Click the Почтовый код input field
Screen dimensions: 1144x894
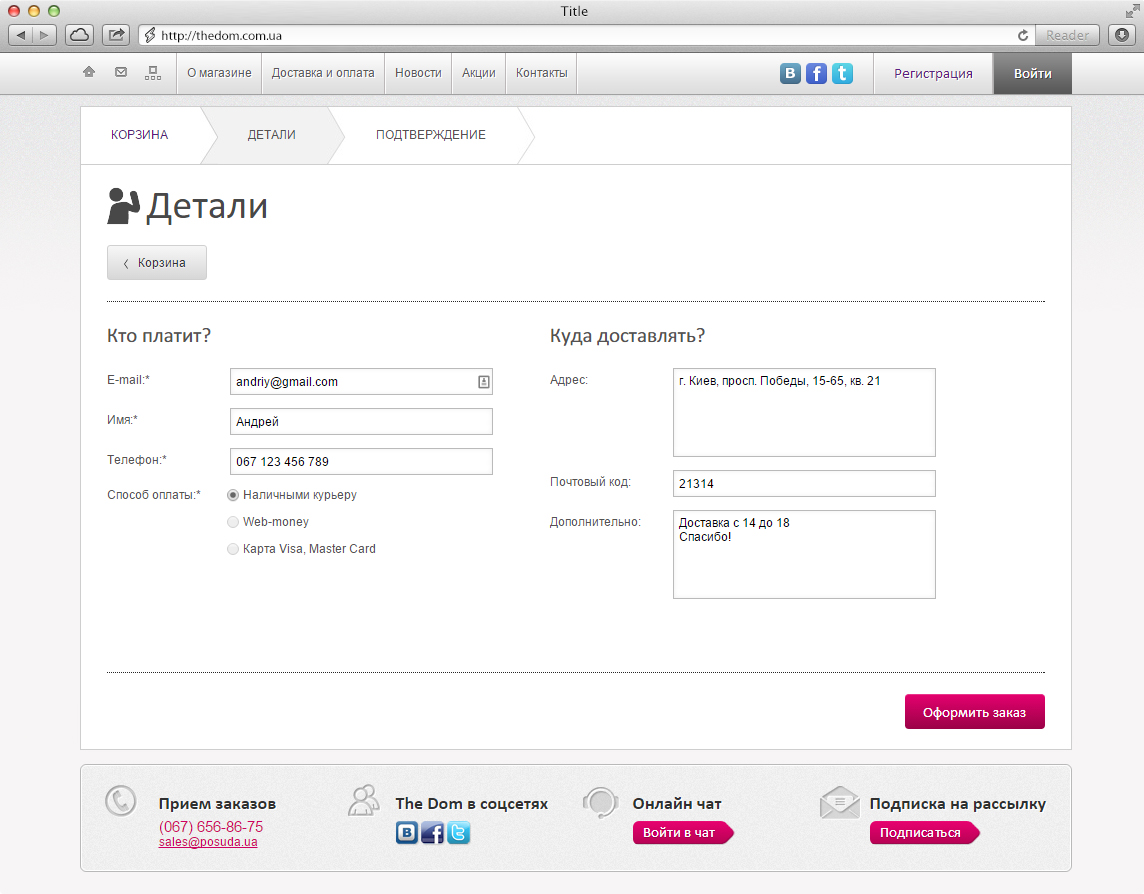pyautogui.click(x=804, y=484)
